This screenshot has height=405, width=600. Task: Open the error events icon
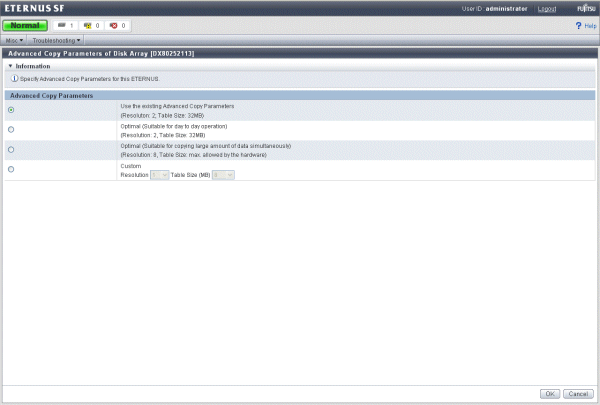pos(114,26)
